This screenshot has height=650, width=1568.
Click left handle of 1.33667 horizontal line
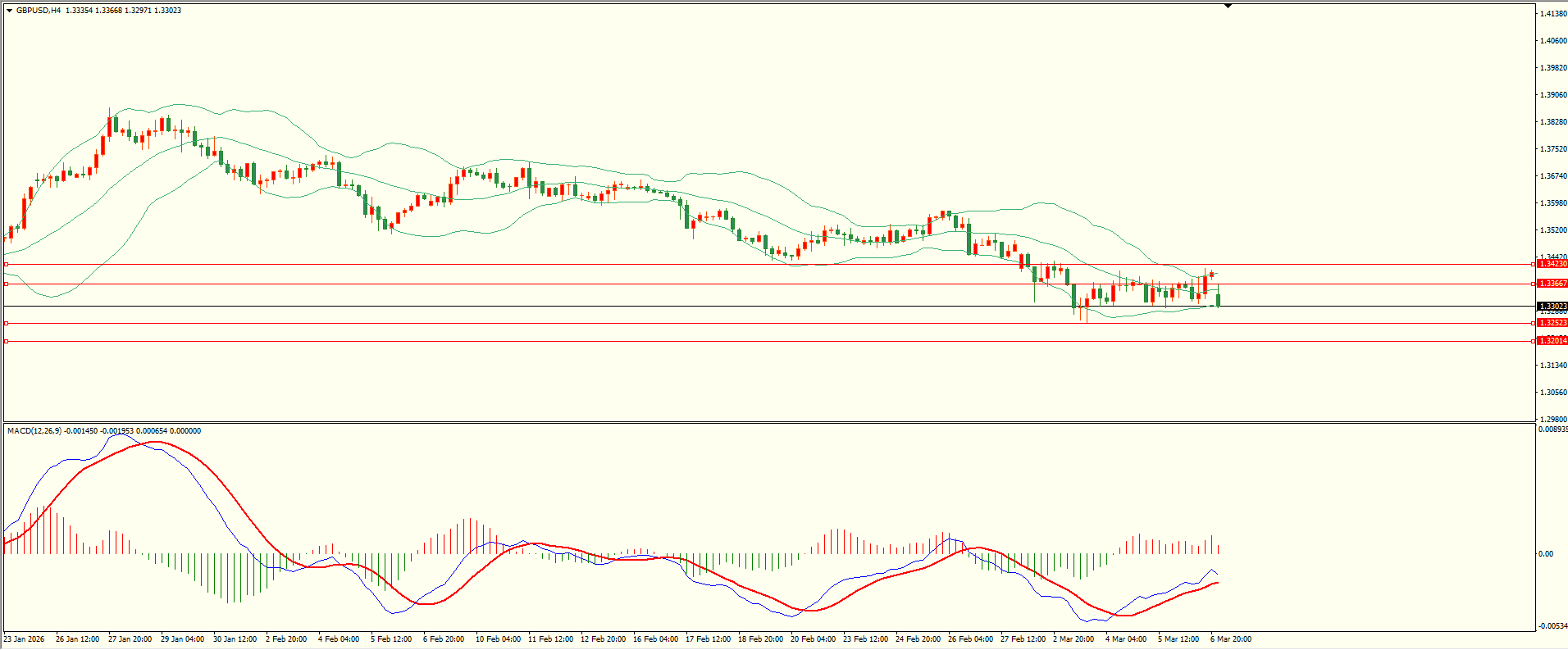[x=7, y=284]
